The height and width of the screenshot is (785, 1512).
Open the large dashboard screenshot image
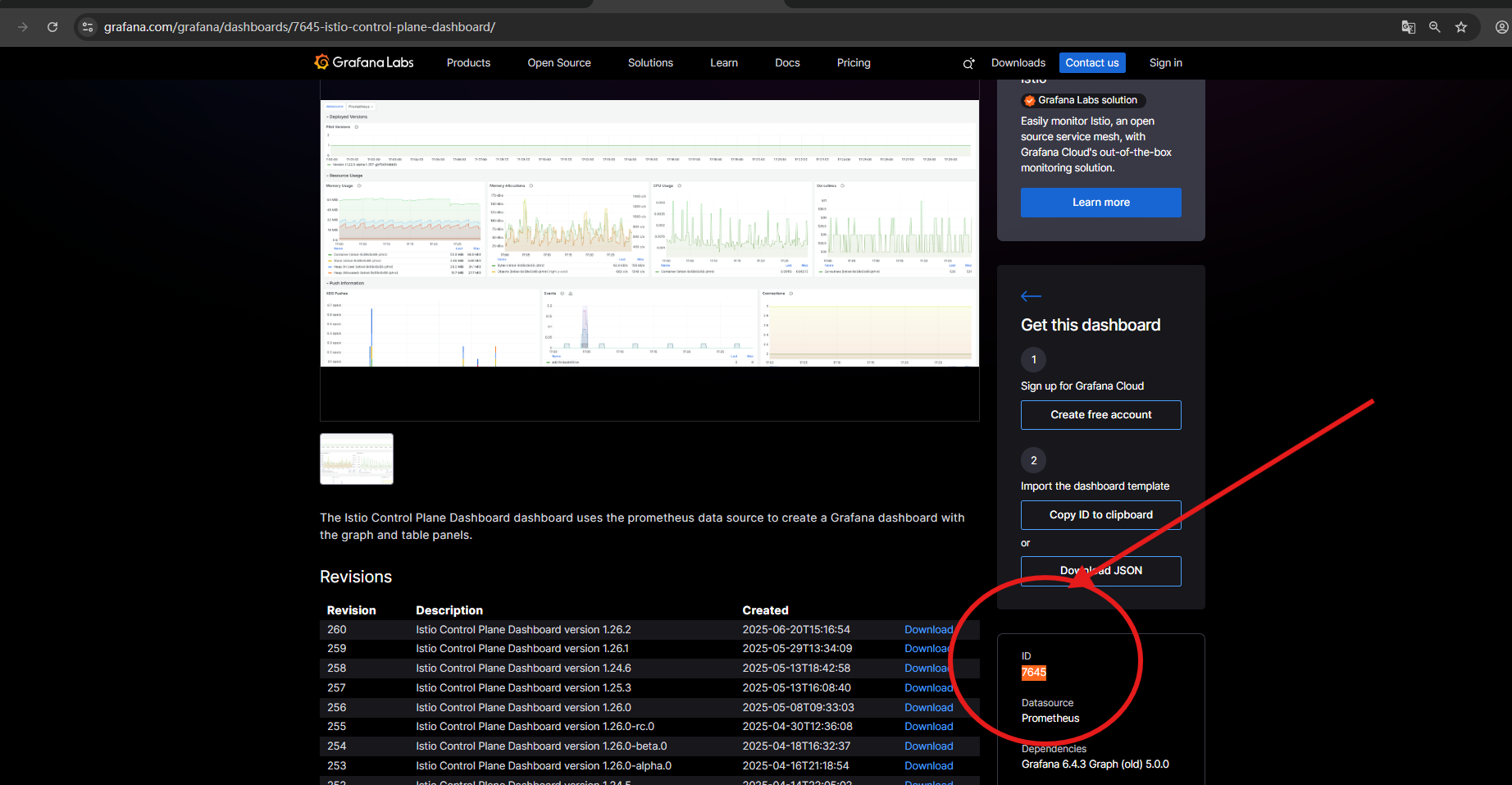[x=649, y=234]
